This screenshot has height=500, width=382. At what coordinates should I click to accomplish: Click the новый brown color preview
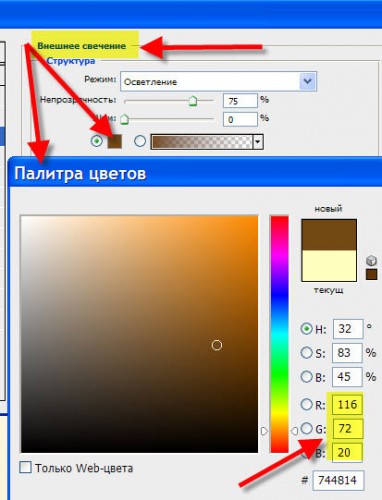pyautogui.click(x=329, y=235)
